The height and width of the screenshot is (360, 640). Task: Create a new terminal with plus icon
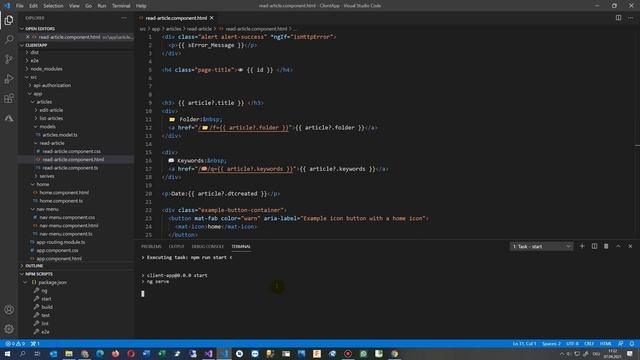pyautogui.click(x=582, y=246)
